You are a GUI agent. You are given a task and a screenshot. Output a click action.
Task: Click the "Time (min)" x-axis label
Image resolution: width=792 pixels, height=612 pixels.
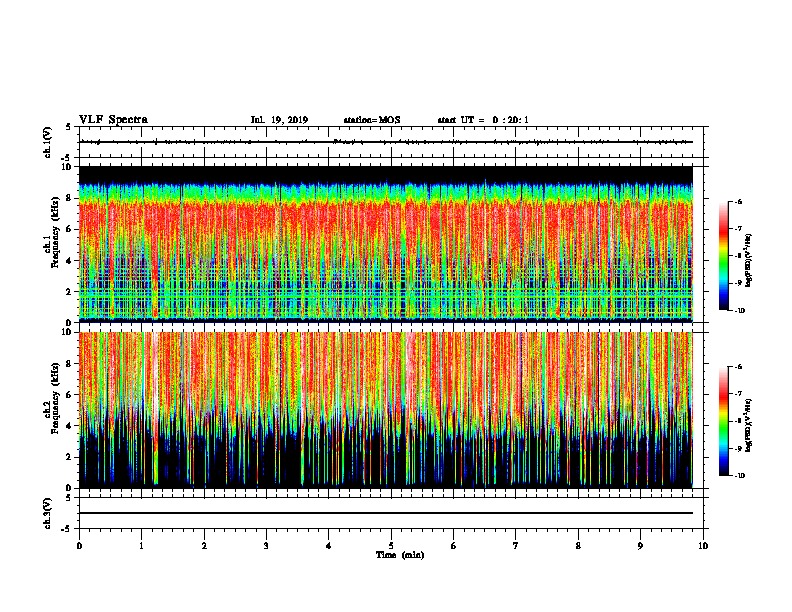tap(400, 555)
